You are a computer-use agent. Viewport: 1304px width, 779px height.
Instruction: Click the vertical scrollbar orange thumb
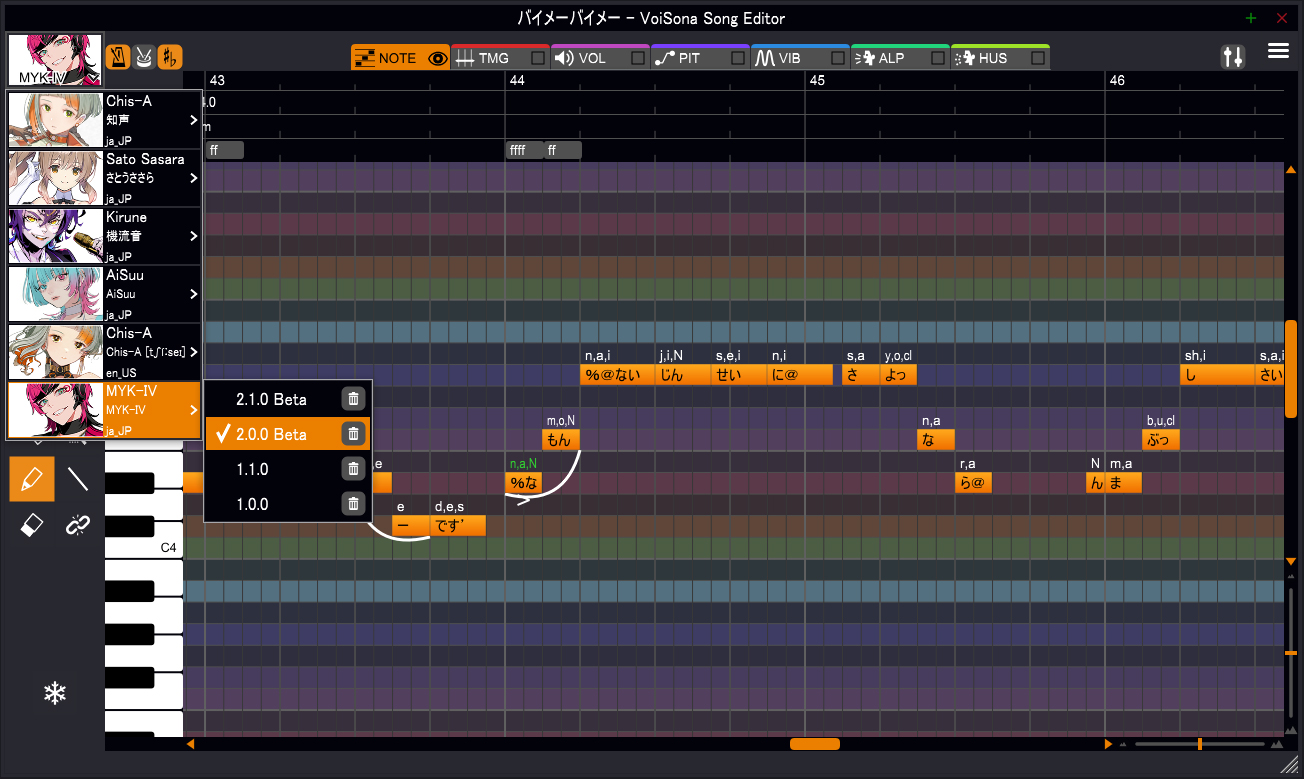1291,369
